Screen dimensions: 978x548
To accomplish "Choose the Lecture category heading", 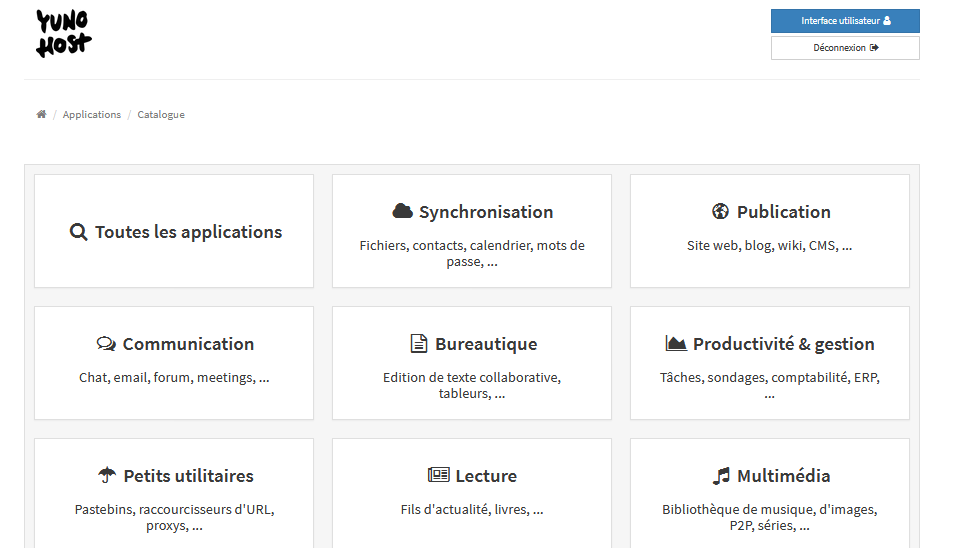I will (x=486, y=476).
